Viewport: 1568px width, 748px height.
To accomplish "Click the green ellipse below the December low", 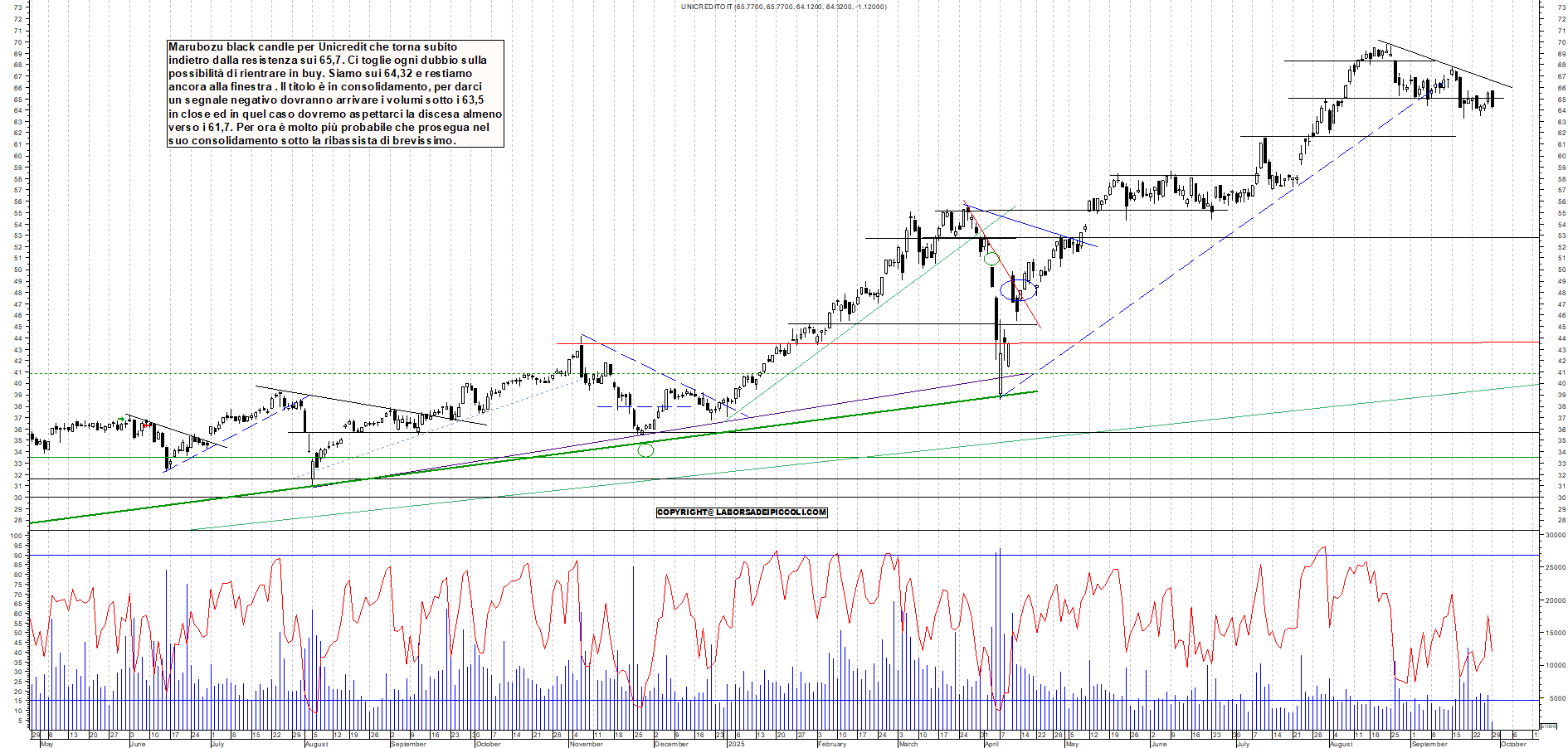I will point(645,450).
